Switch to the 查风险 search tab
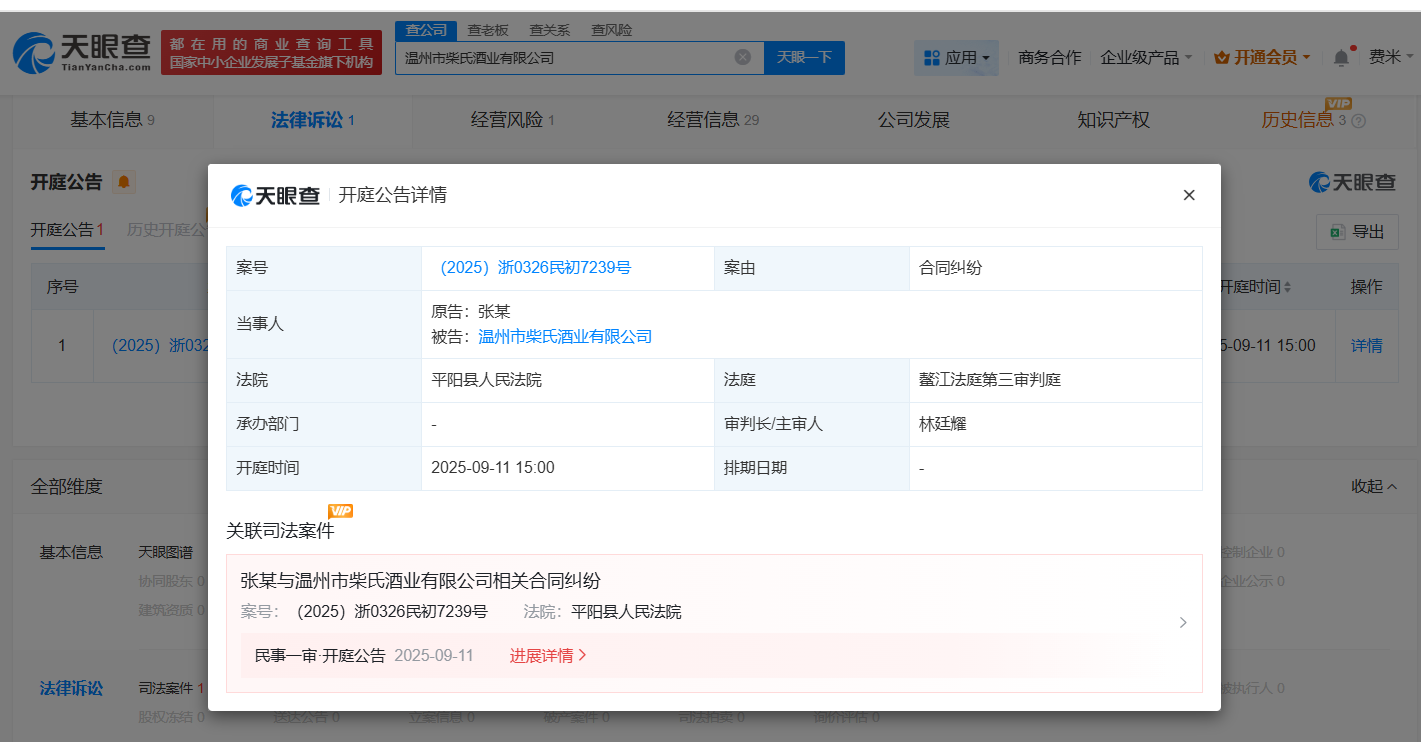 coord(611,30)
